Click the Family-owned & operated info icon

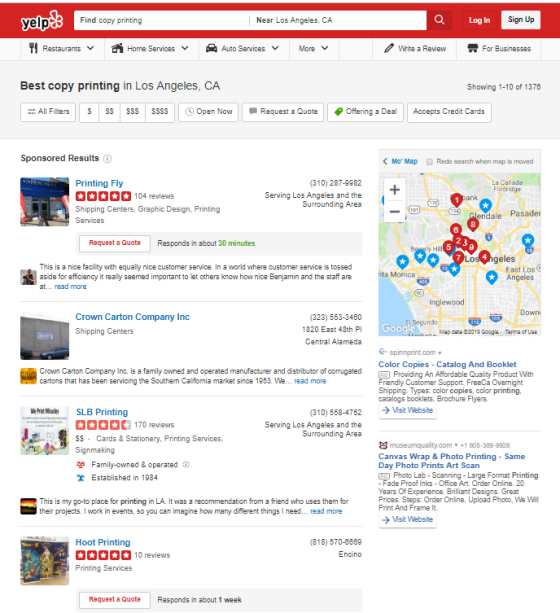click(186, 464)
